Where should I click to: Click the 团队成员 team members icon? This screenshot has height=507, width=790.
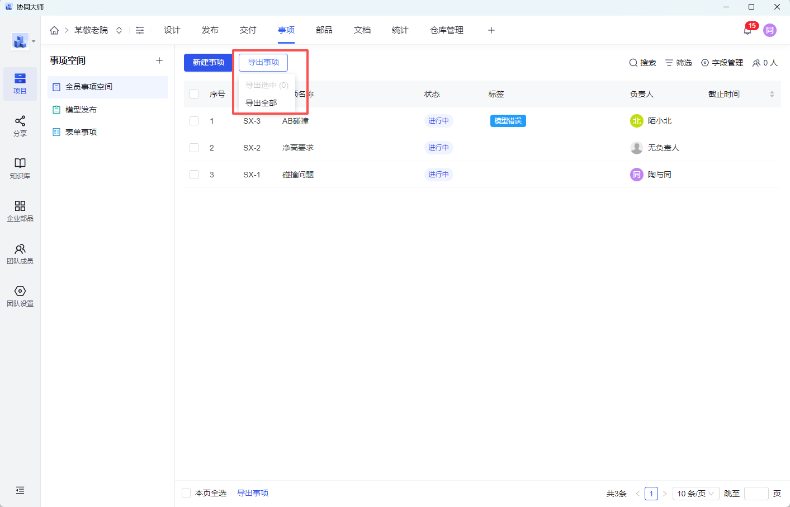pyautogui.click(x=20, y=249)
